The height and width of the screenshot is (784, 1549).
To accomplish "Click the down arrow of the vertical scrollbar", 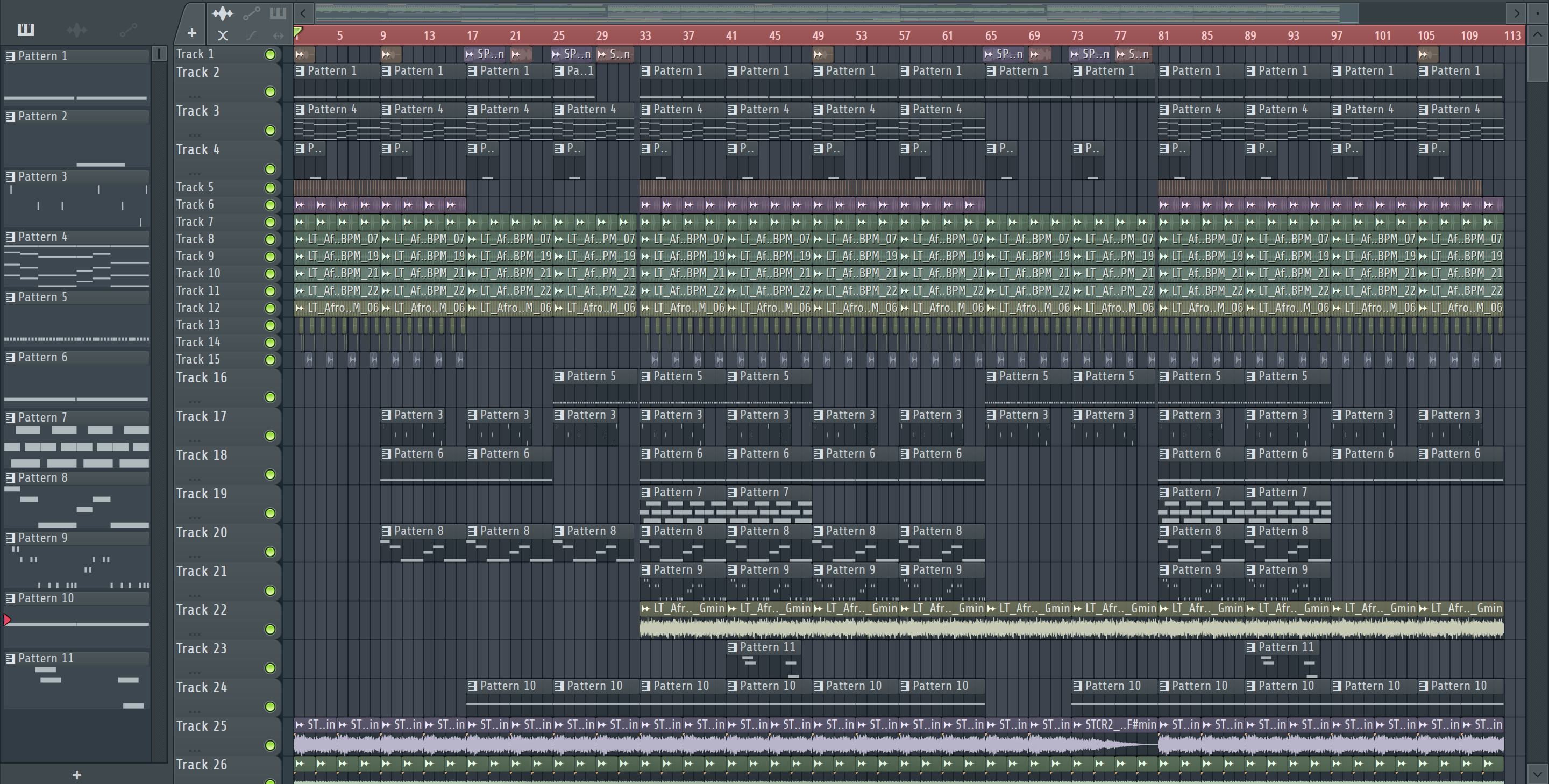I will tap(1537, 774).
